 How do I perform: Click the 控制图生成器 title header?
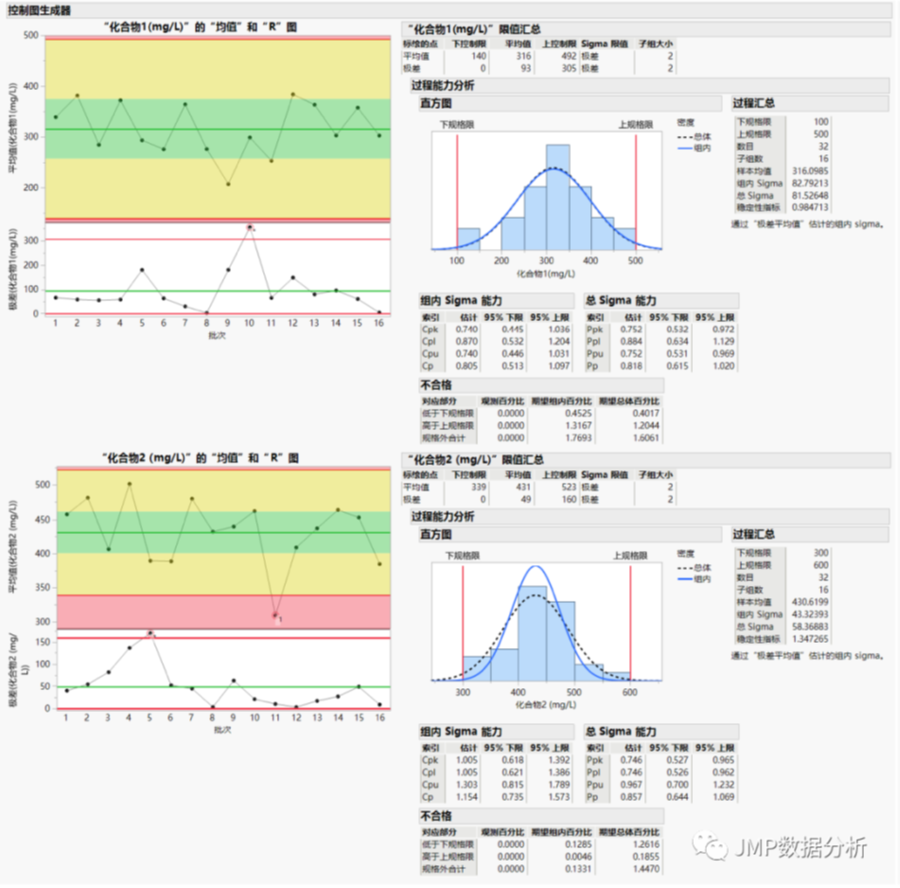click(x=40, y=10)
